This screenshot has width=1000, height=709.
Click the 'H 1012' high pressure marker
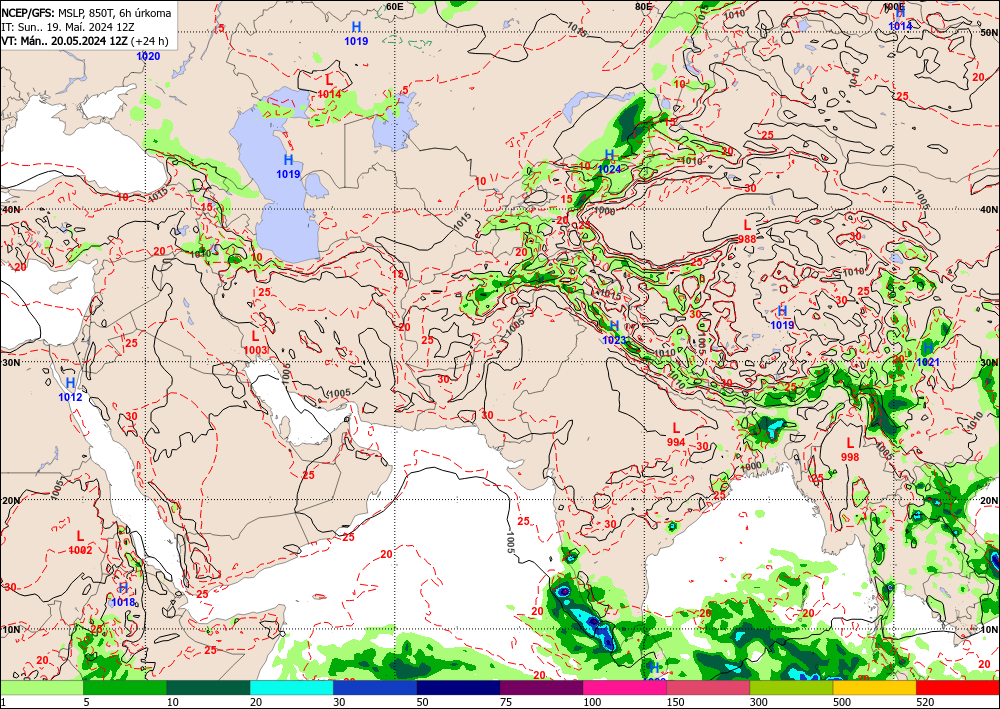[x=70, y=390]
